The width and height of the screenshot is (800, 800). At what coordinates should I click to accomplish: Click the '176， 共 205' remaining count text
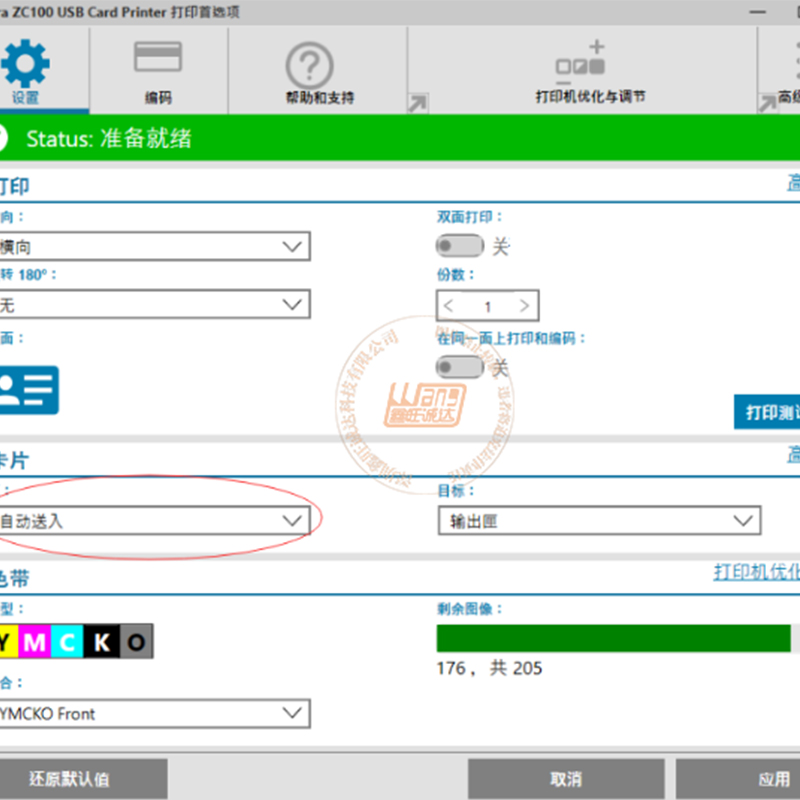[x=489, y=668]
